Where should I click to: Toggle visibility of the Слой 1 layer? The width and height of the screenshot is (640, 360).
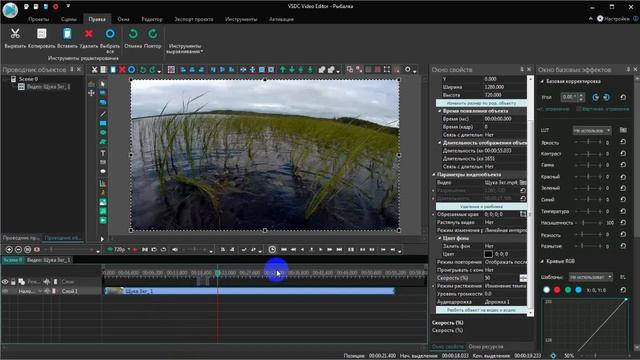[x=5, y=291]
